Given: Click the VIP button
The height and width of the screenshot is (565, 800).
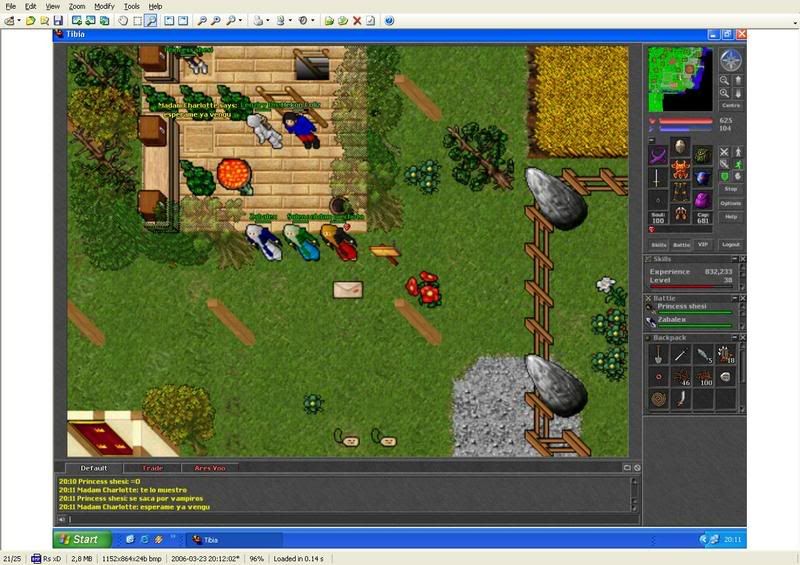Looking at the screenshot, I should pyautogui.click(x=703, y=244).
